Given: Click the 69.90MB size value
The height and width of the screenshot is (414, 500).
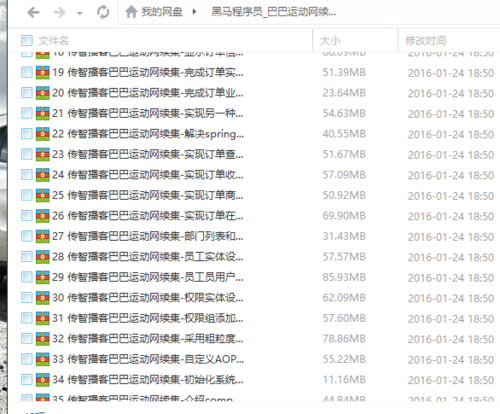Looking at the screenshot, I should tap(344, 216).
